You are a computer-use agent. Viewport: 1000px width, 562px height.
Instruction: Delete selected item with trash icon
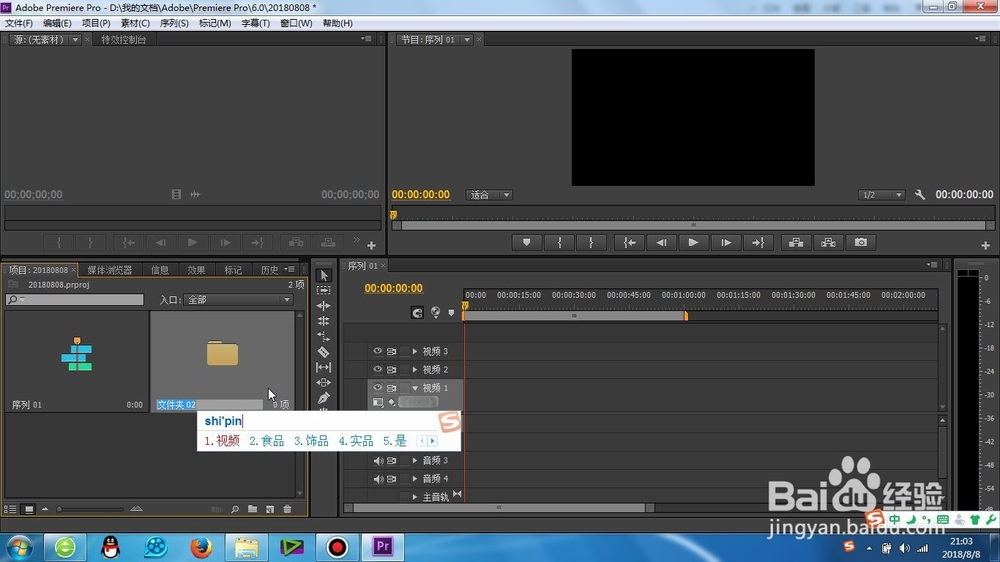coord(287,509)
